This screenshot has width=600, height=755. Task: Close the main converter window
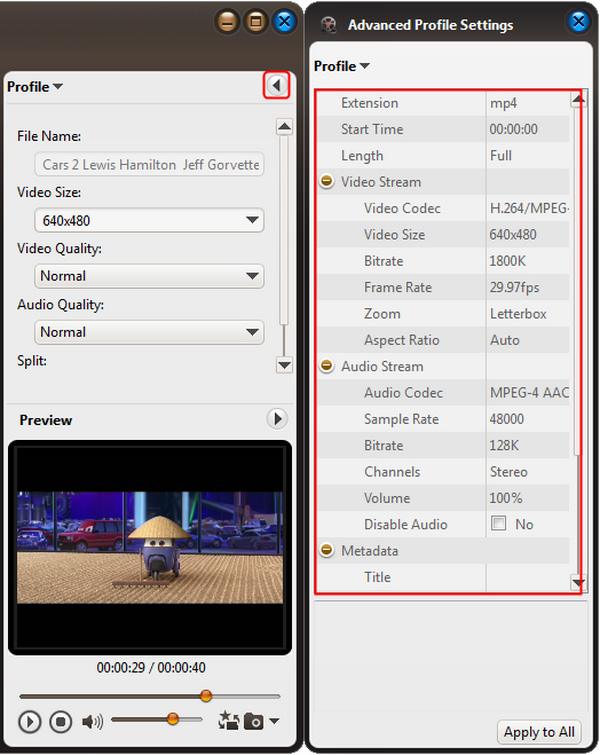[x=285, y=22]
